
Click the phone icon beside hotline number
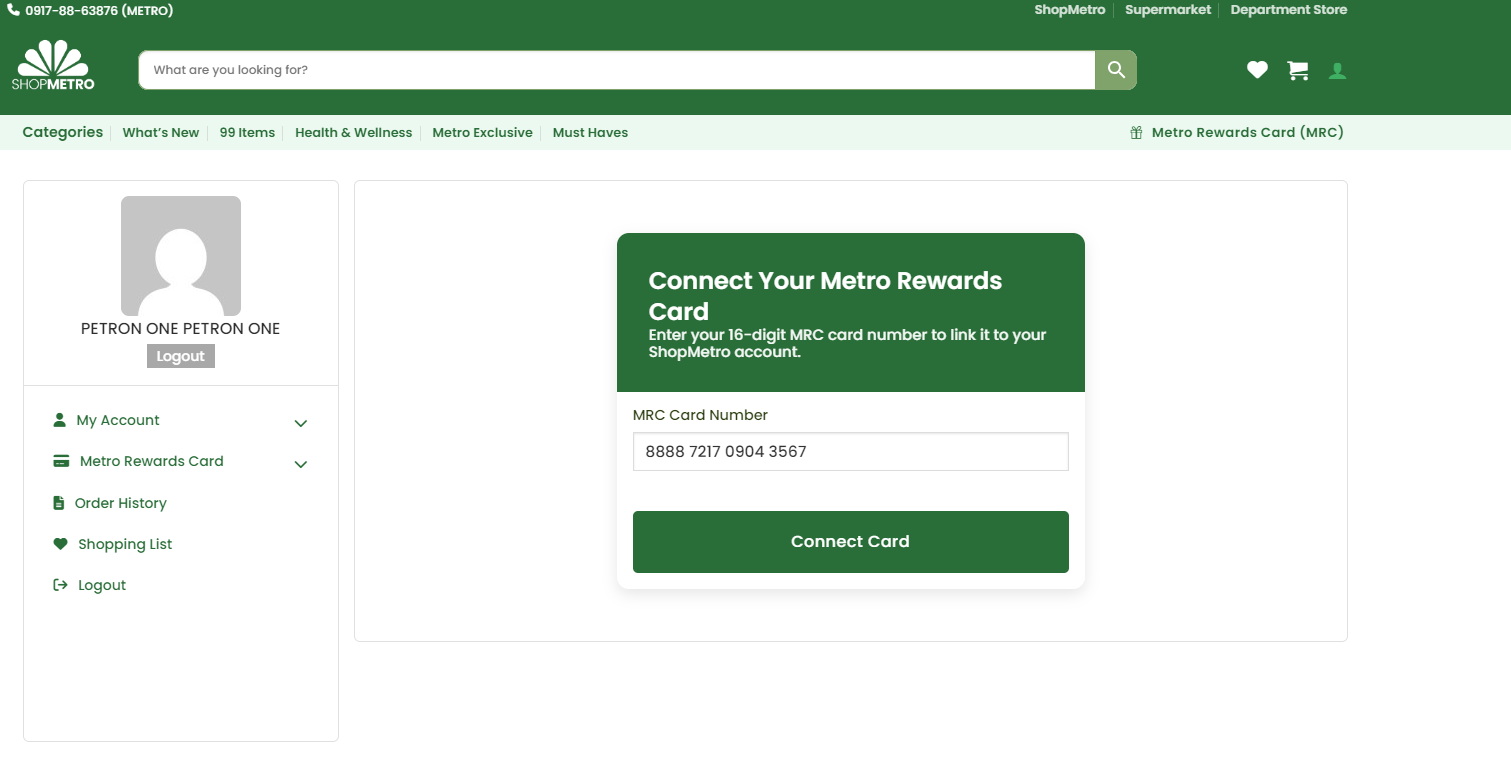point(14,10)
